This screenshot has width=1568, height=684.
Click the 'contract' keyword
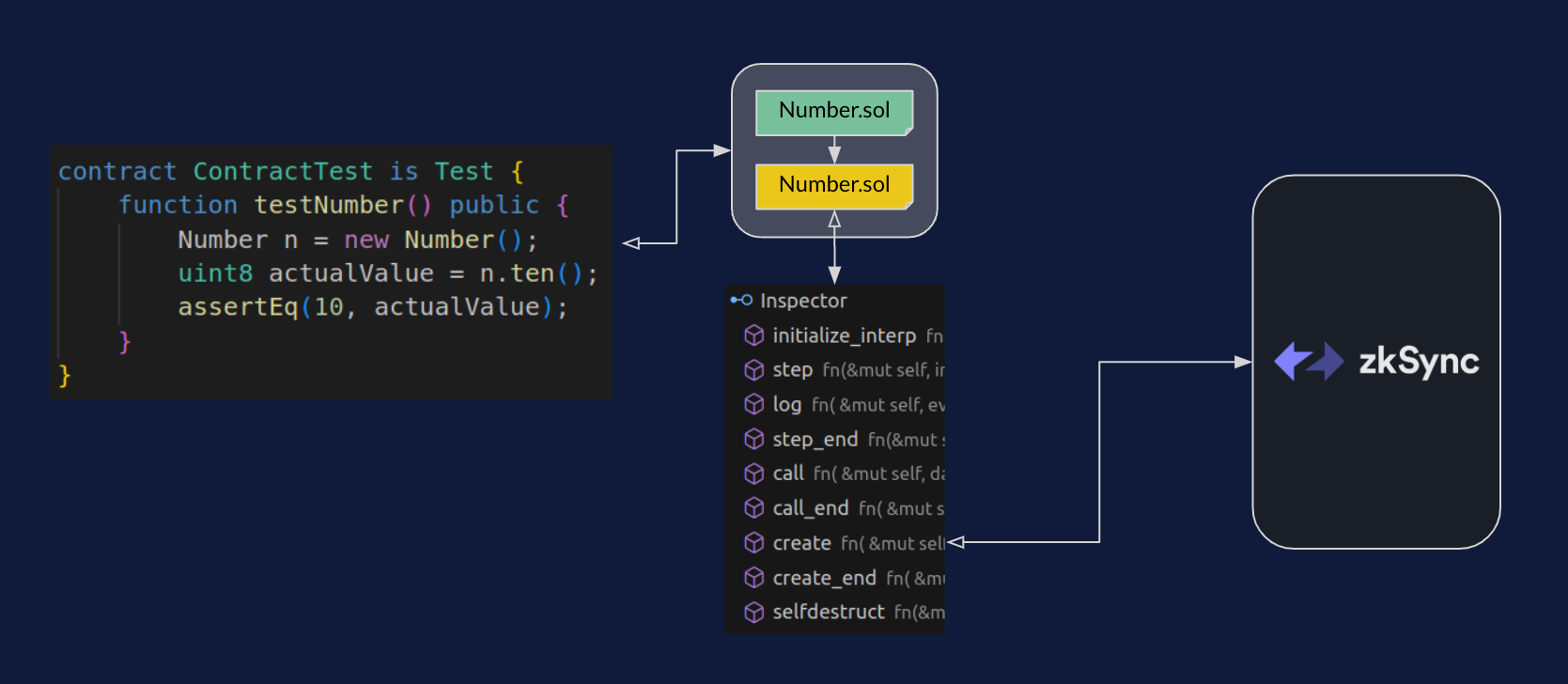[117, 172]
